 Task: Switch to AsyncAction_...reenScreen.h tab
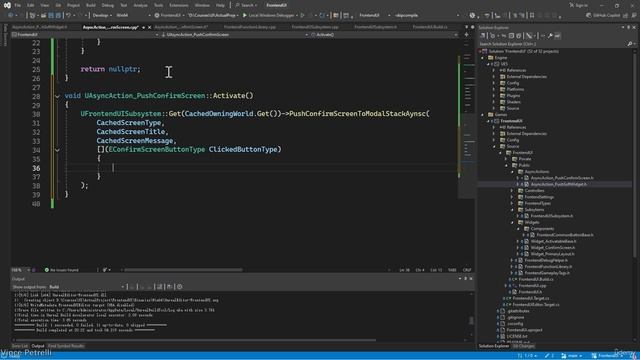click(x=181, y=27)
